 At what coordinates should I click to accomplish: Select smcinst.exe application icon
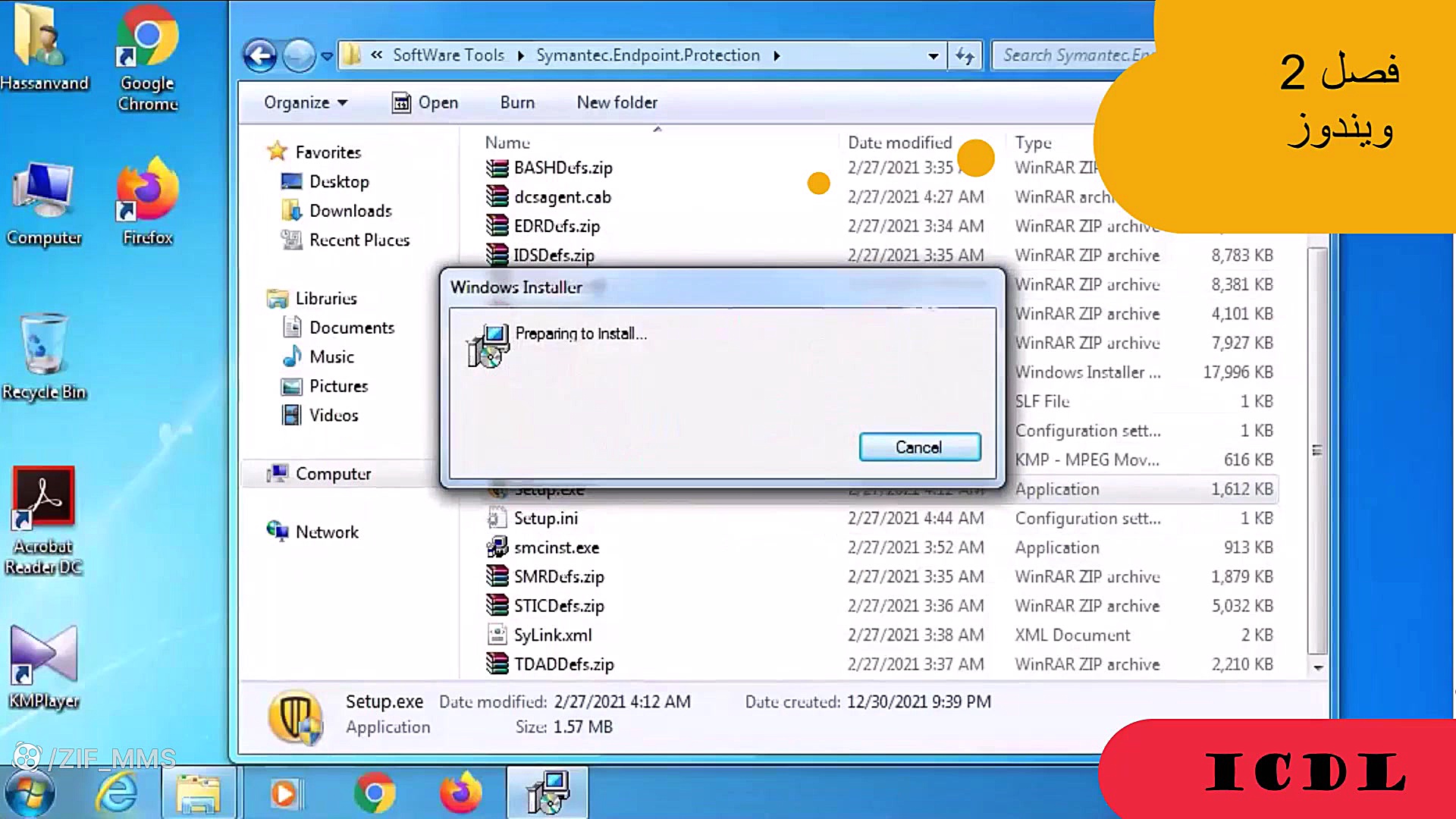(497, 547)
